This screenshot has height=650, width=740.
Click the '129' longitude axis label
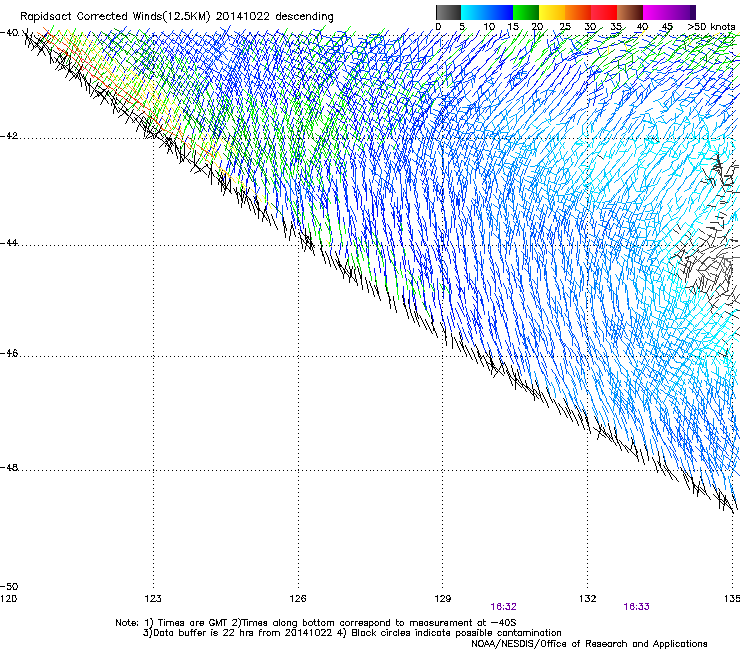(443, 599)
